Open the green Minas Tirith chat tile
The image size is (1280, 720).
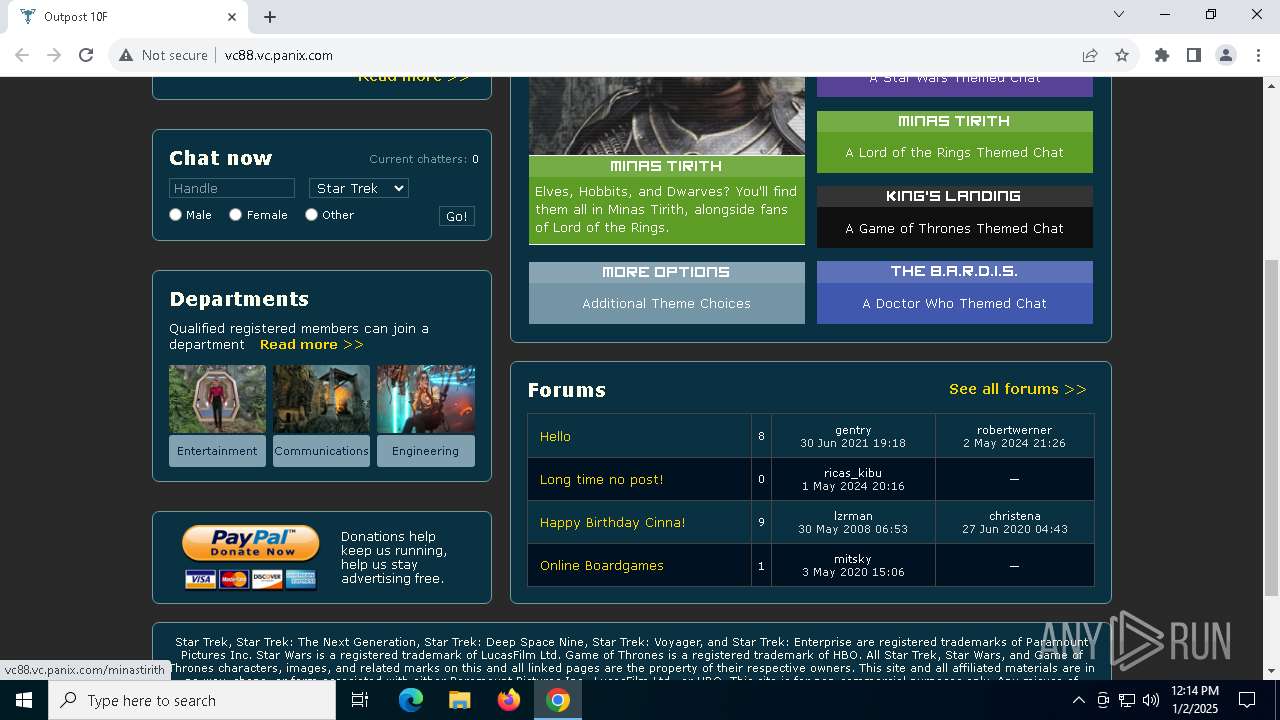(x=955, y=142)
